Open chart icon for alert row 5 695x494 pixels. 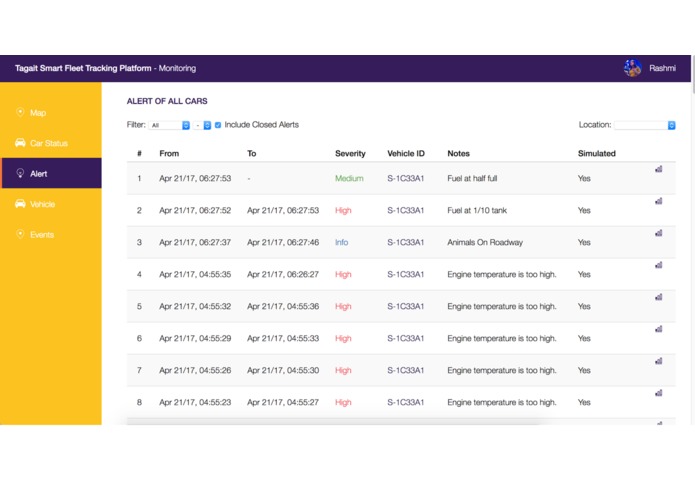tap(659, 297)
